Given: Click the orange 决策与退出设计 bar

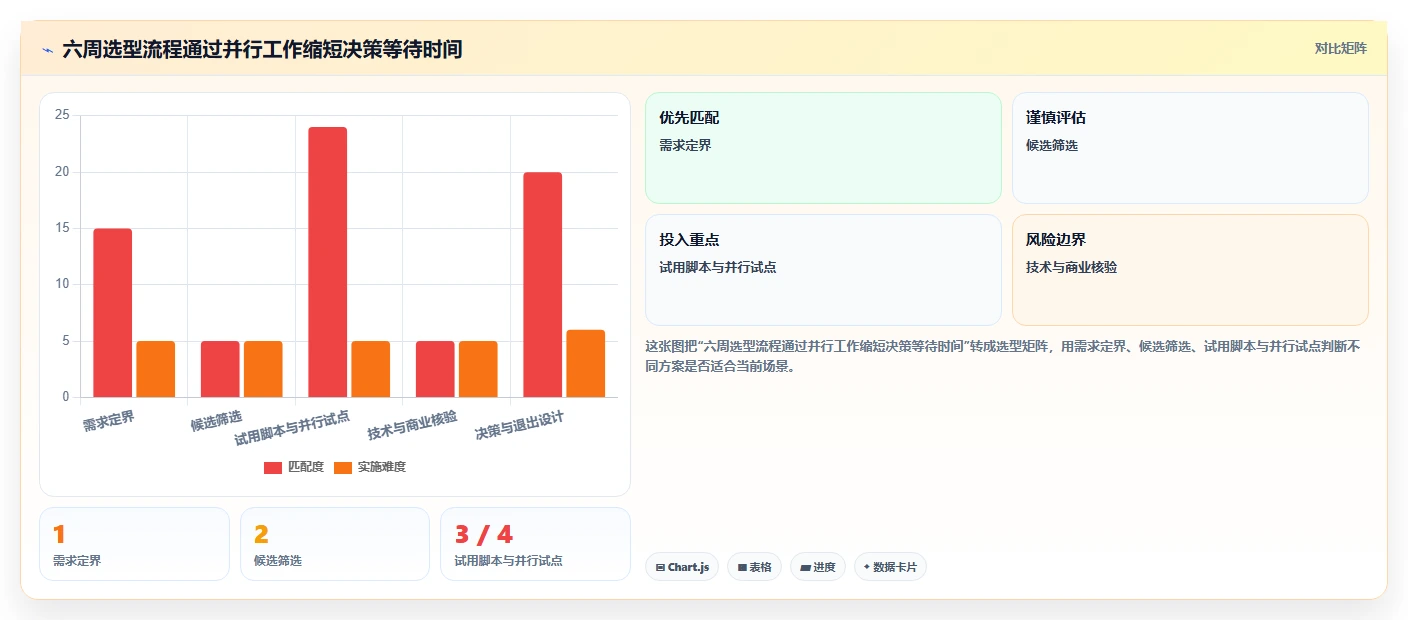Looking at the screenshot, I should click(x=586, y=363).
